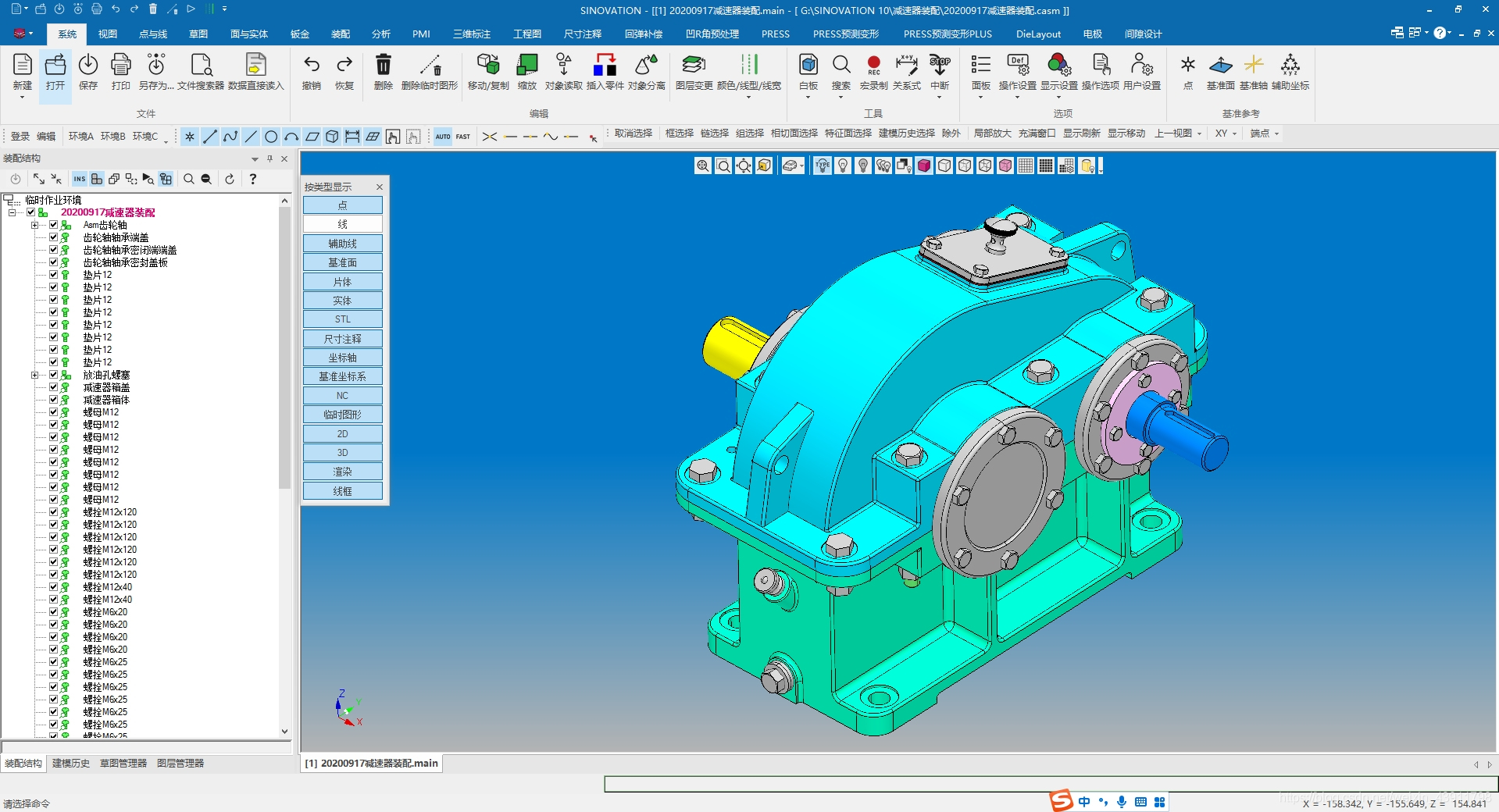1499x812 pixels.
Task: Open the 颜色/线型/线宽 dropdown arrow
Action: point(748,98)
